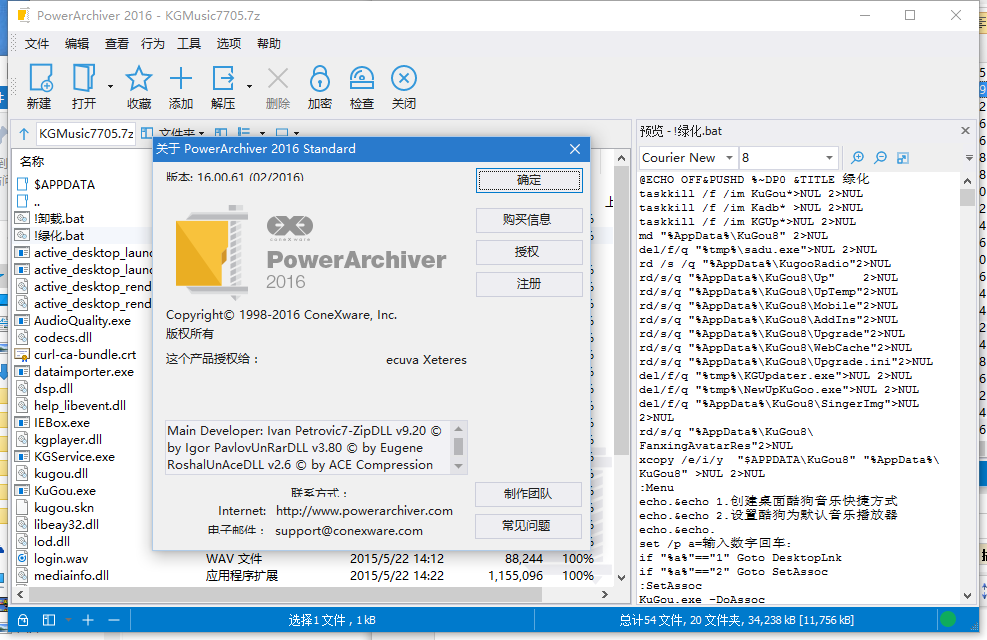Click the 购买信息 (Purchase info) button

coord(529,220)
